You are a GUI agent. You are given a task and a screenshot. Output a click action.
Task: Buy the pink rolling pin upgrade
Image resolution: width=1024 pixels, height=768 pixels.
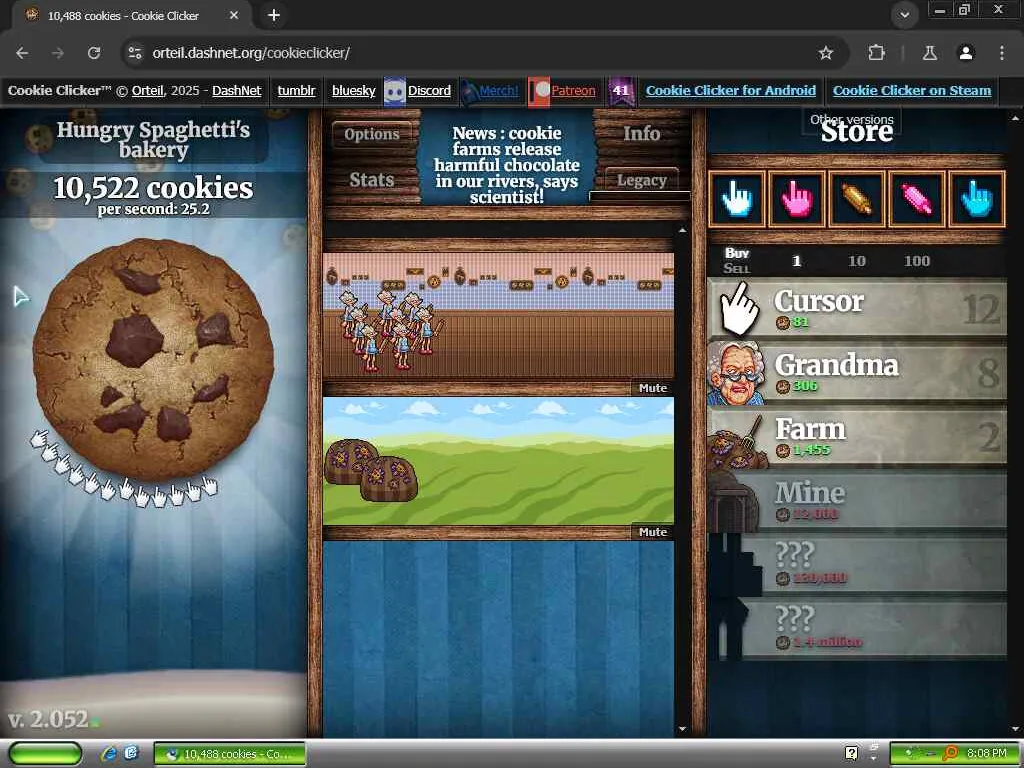(x=916, y=199)
